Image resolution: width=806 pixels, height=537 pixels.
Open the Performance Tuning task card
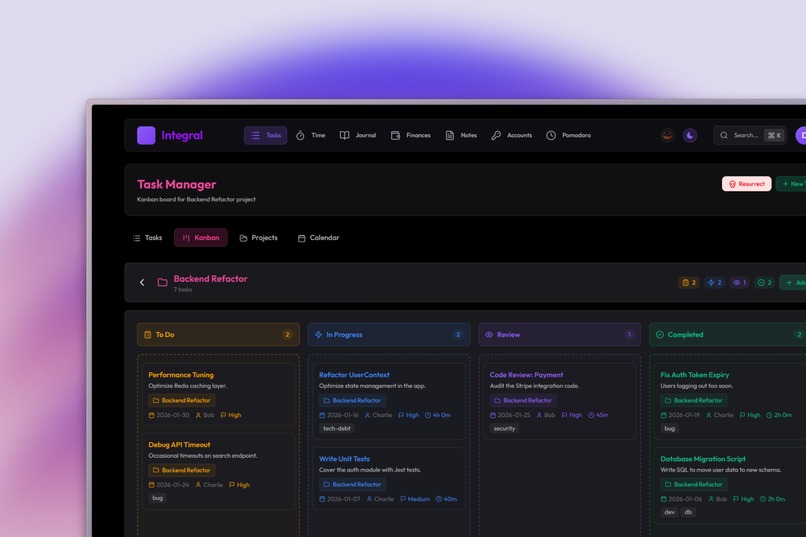click(218, 394)
